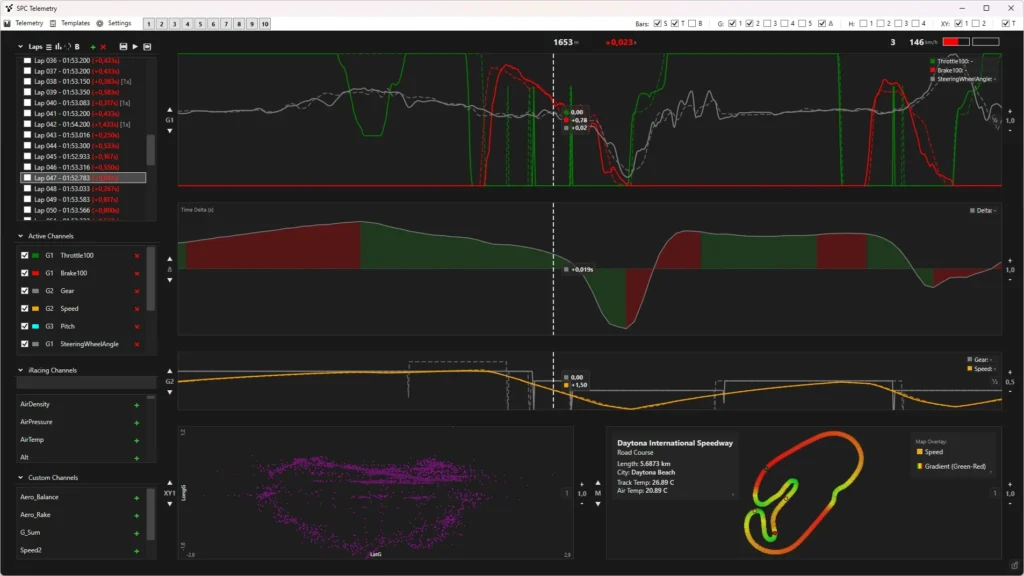
Task: Add the Aero_Rake custom channel
Action: (137, 515)
